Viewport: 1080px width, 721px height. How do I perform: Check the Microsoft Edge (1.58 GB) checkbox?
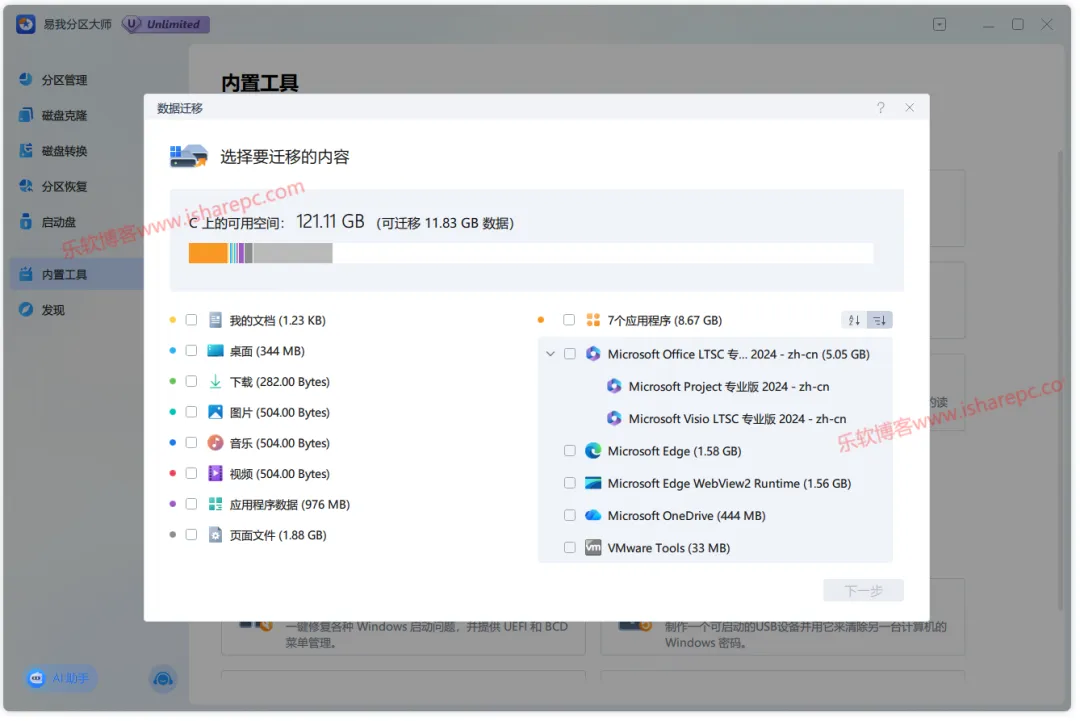tap(570, 452)
